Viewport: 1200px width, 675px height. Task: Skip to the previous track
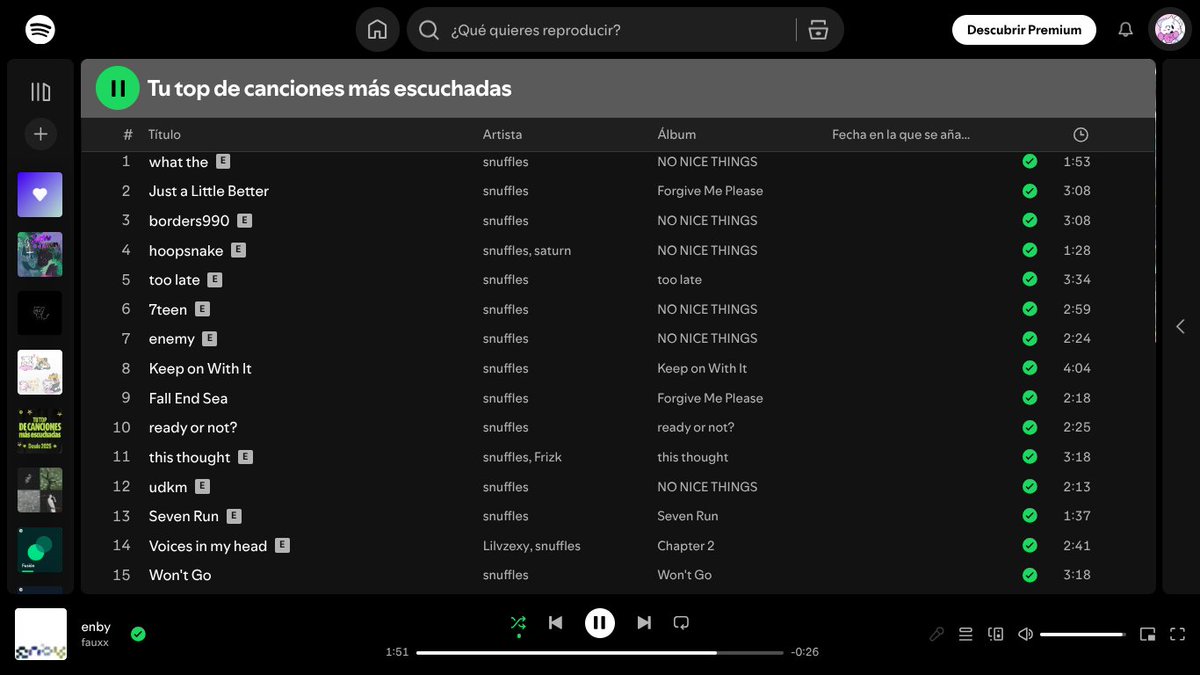tap(555, 623)
